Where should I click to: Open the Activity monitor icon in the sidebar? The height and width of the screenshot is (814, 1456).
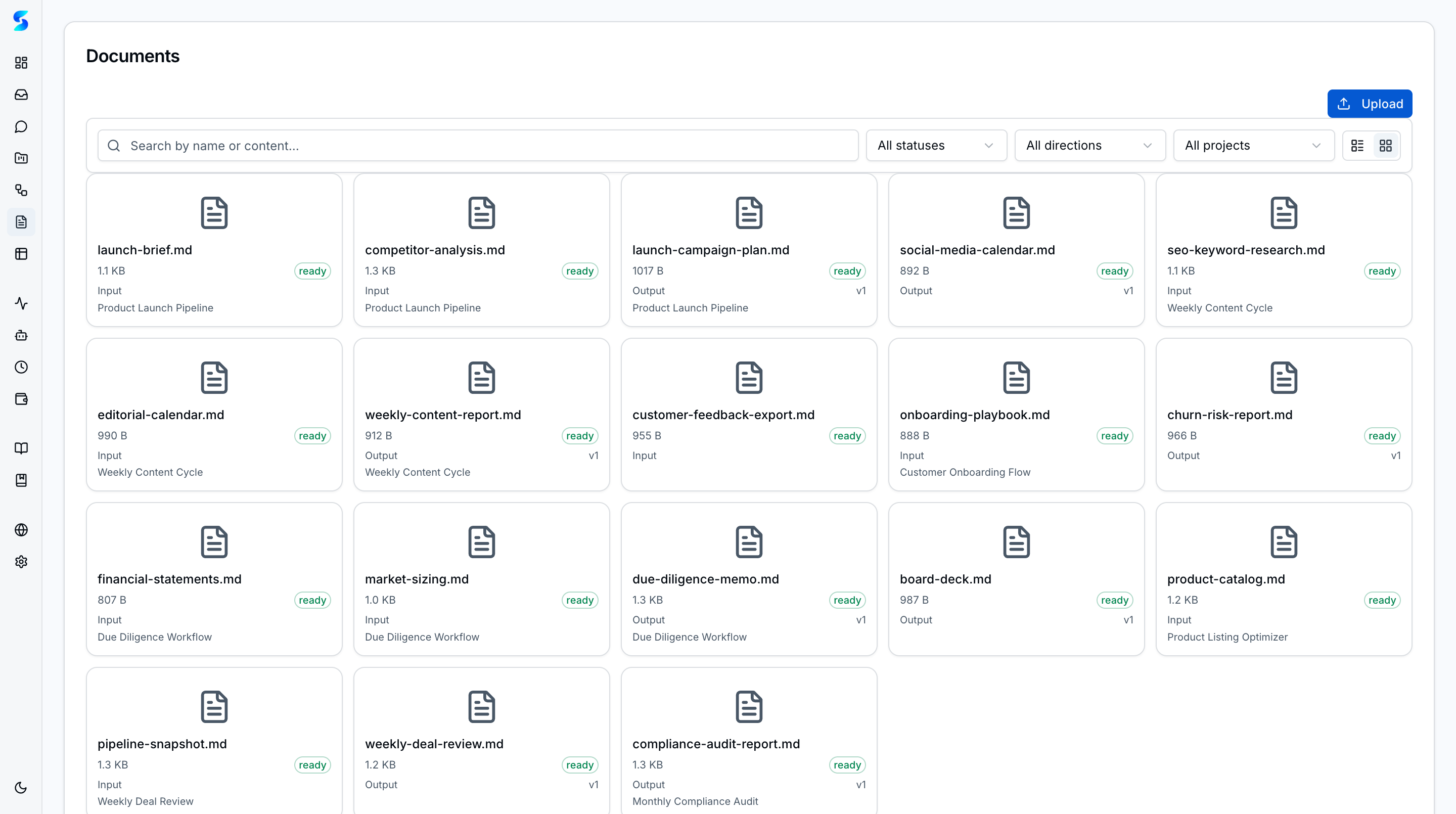tap(21, 303)
